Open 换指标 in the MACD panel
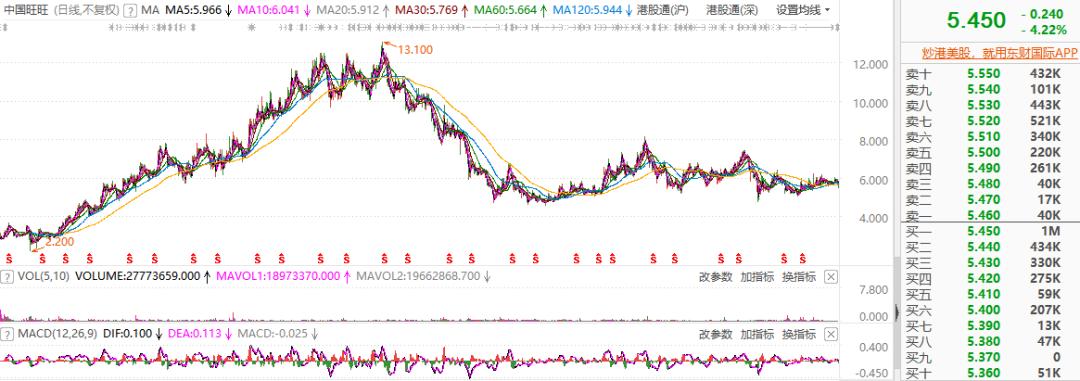 (x=799, y=334)
